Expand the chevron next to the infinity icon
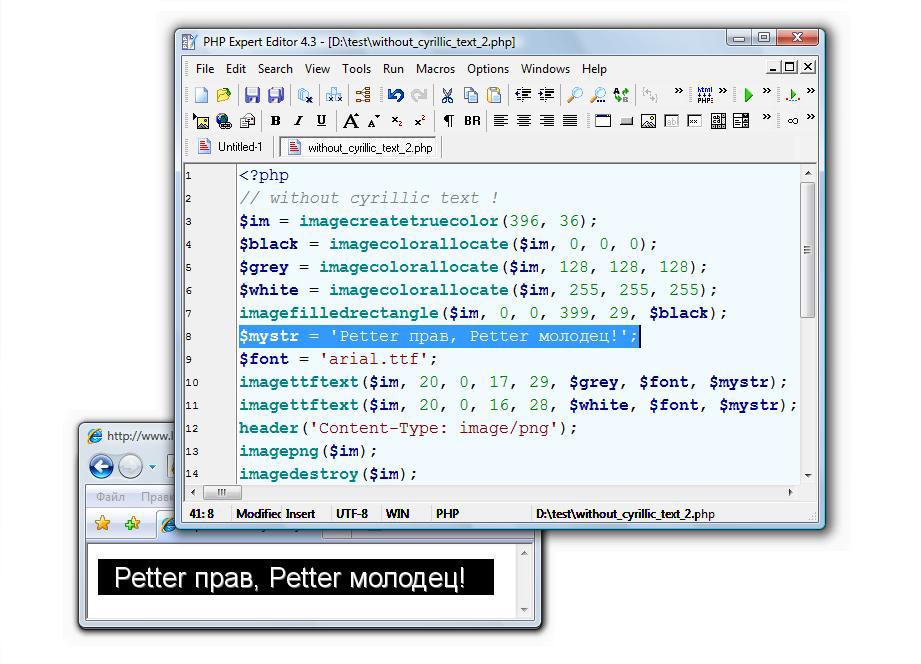 click(811, 117)
